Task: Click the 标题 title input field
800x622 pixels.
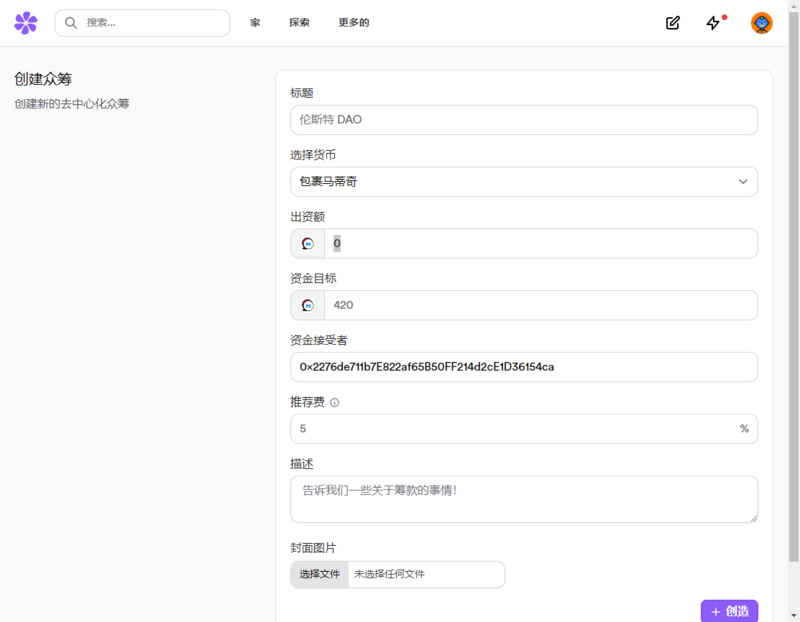Action: pos(523,119)
